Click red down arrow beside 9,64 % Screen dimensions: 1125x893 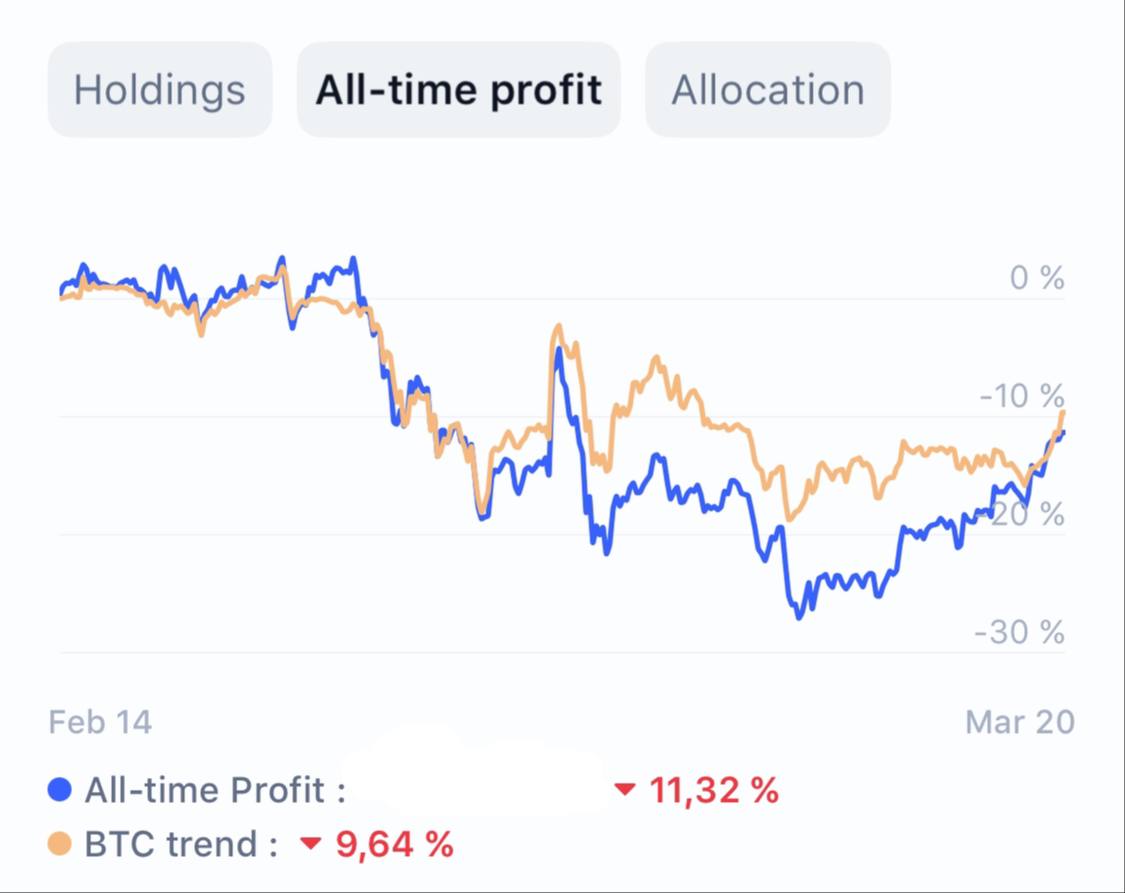311,844
